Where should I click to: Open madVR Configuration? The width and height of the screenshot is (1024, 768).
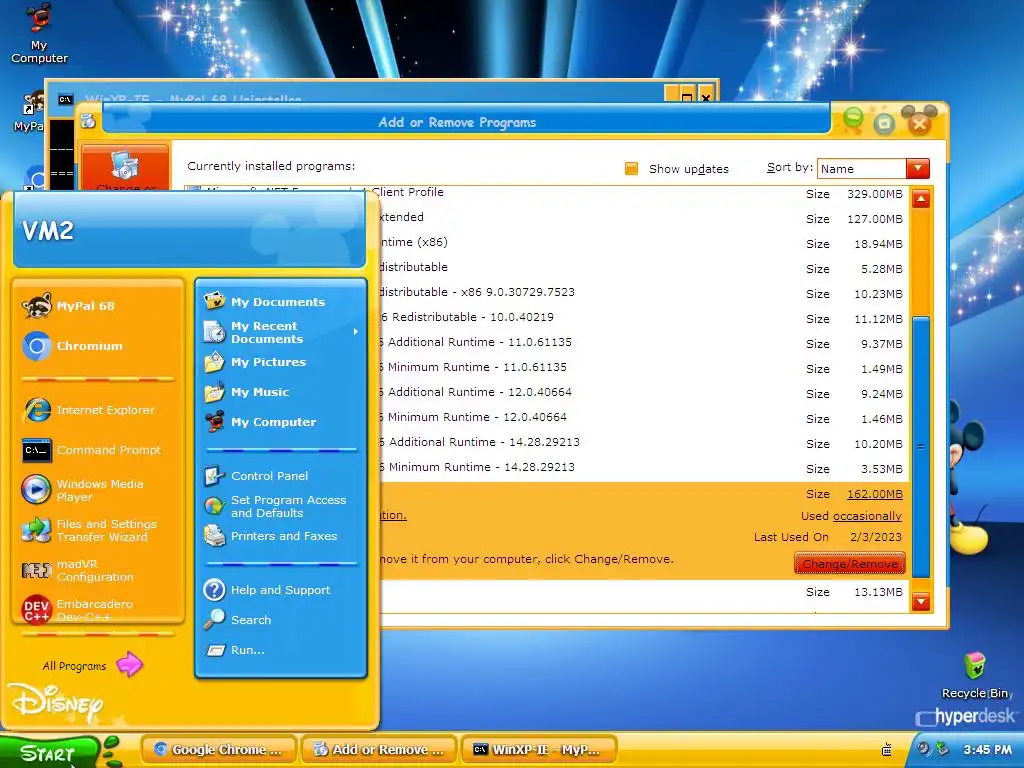pos(98,570)
